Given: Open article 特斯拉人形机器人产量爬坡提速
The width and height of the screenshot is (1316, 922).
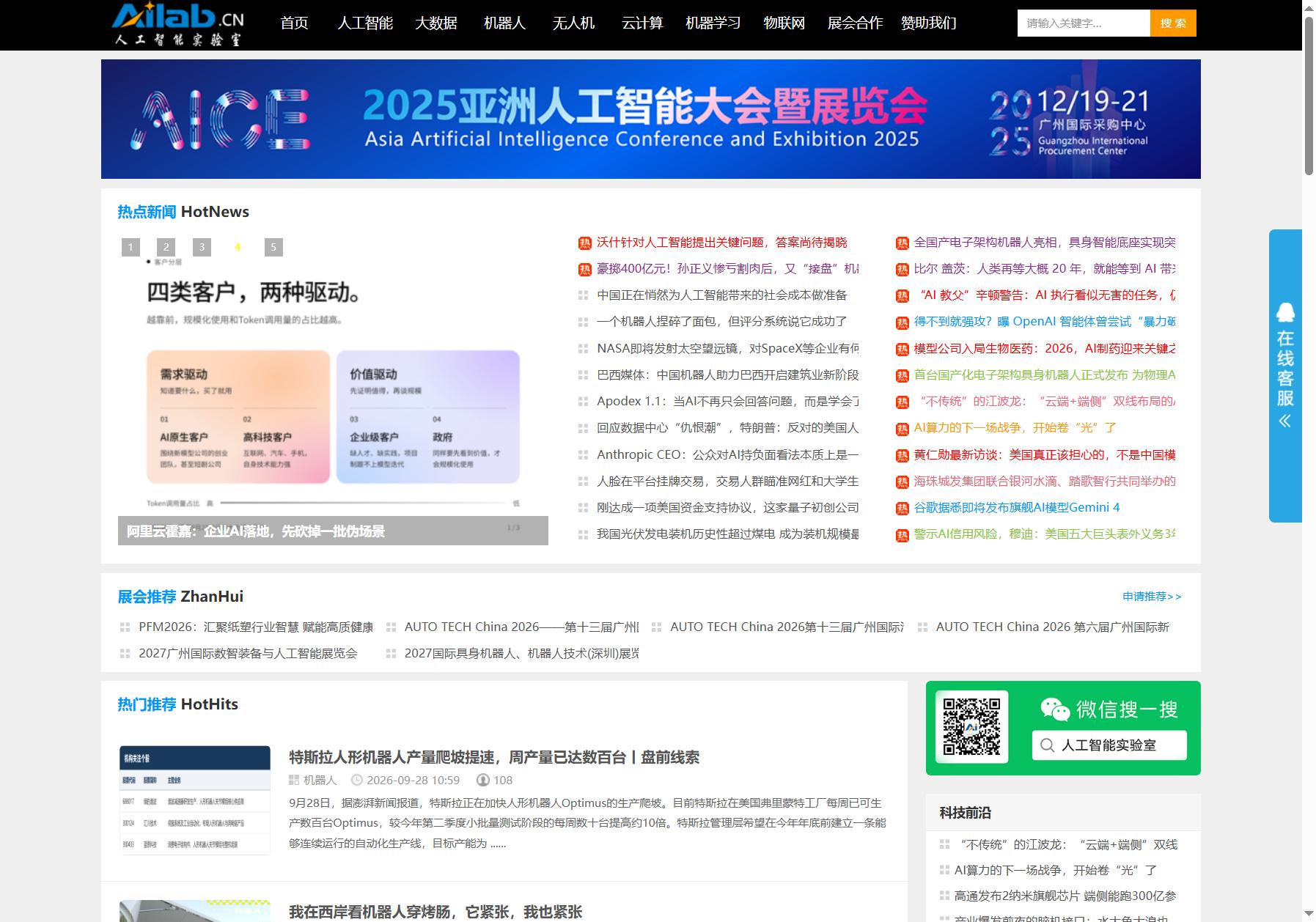Looking at the screenshot, I should [494, 757].
